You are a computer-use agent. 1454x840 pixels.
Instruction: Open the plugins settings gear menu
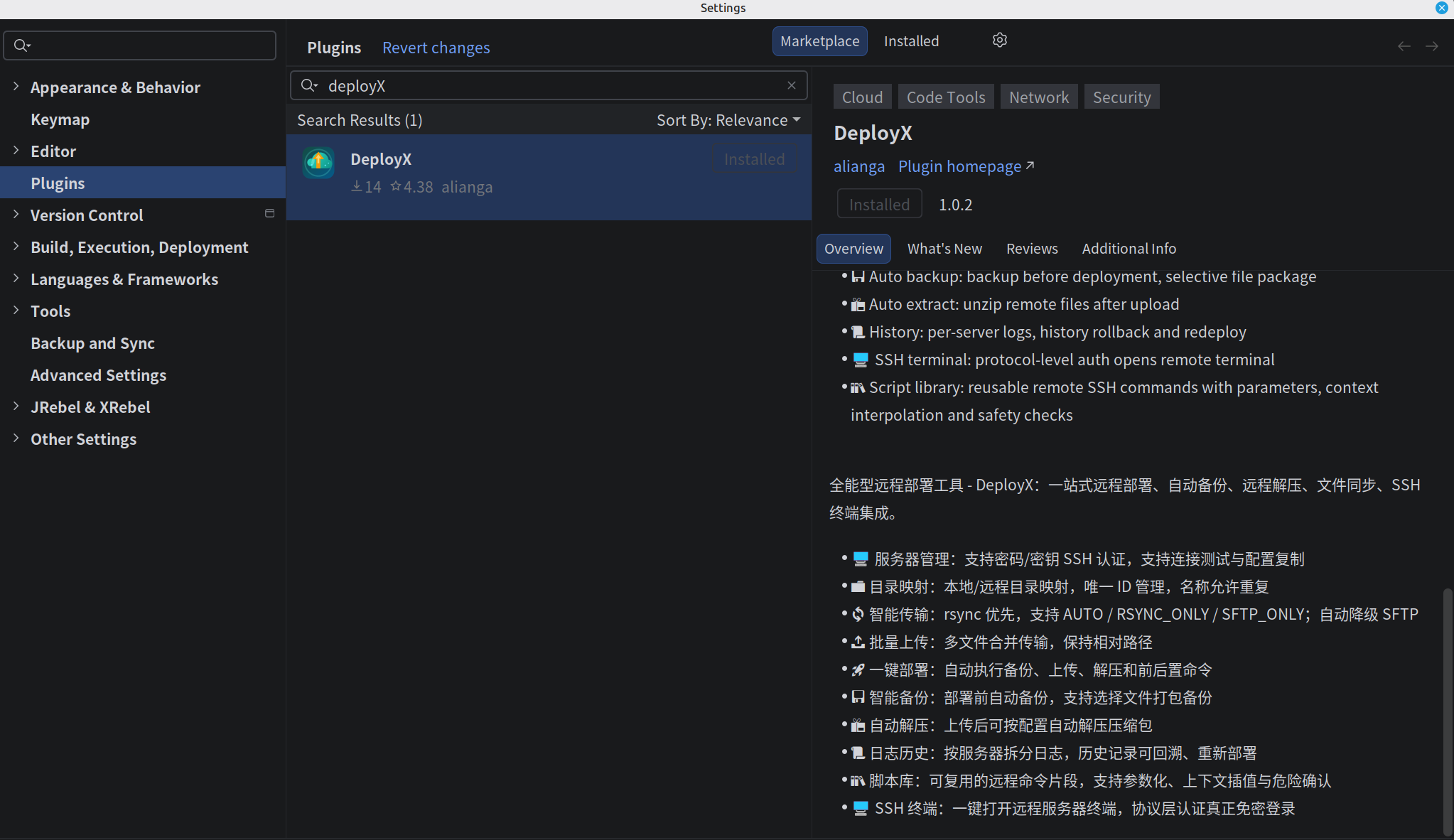[999, 41]
